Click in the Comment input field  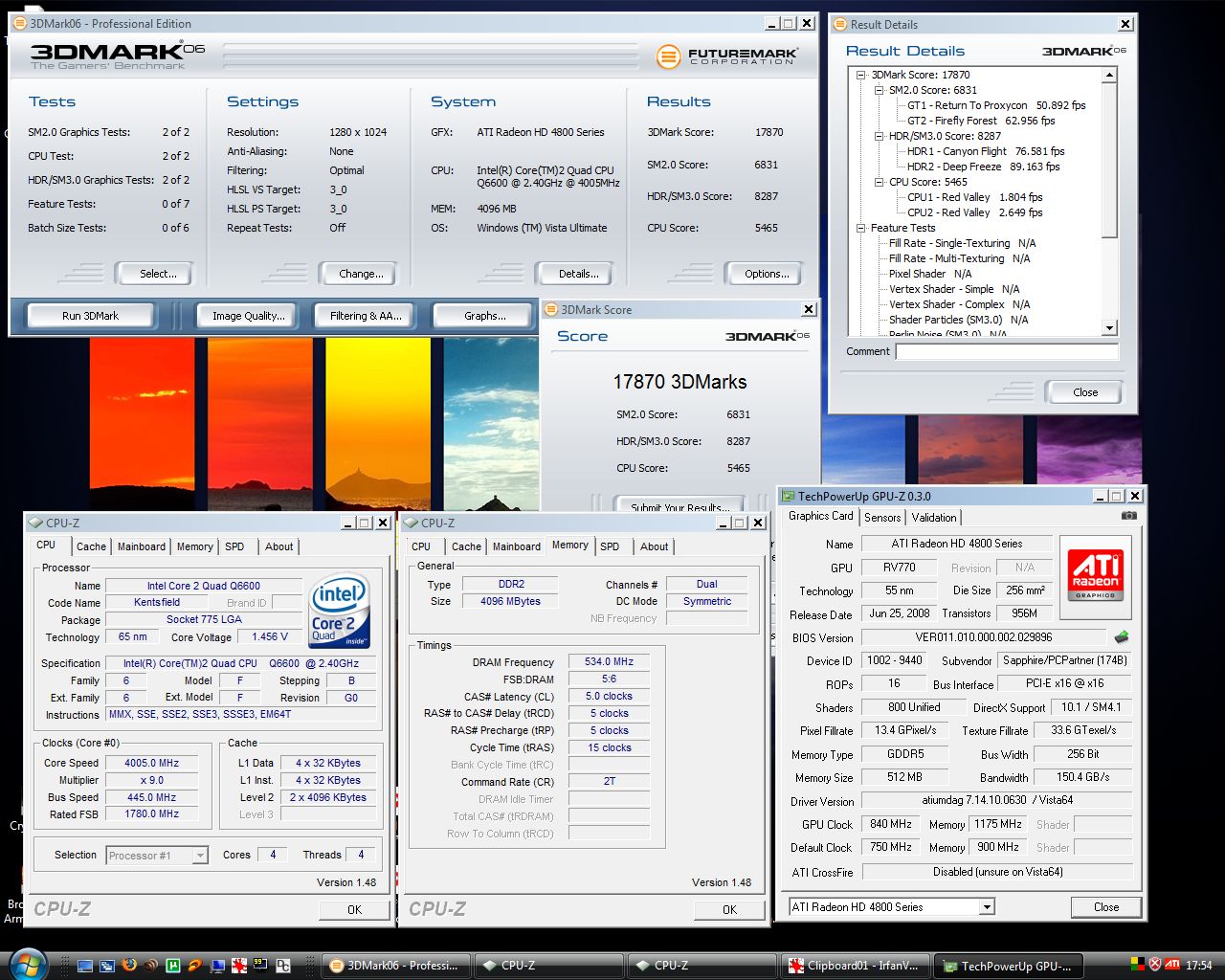tap(1007, 351)
